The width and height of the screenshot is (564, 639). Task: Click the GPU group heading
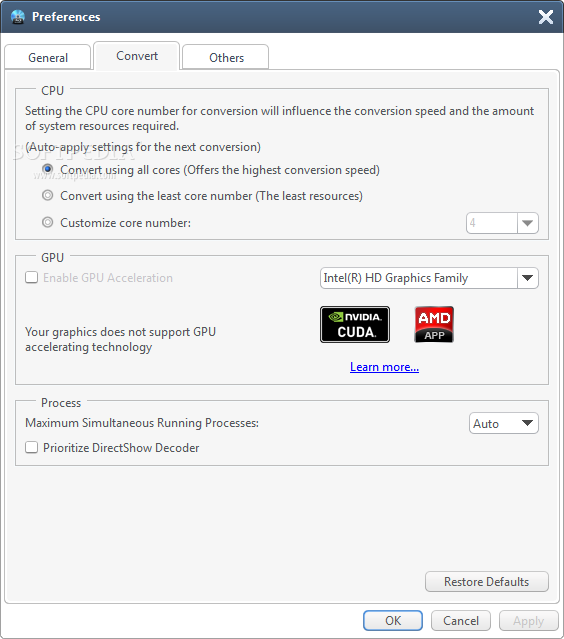(53, 258)
